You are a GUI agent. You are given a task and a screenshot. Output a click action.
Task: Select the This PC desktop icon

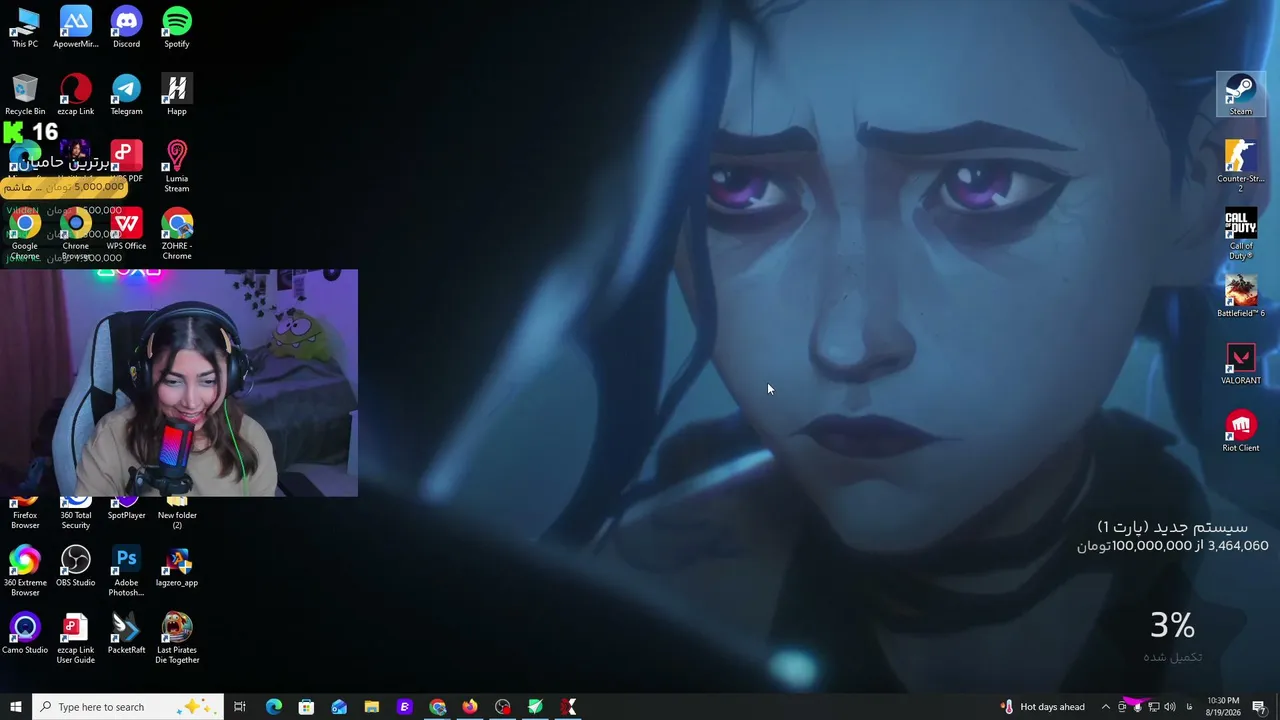pyautogui.click(x=25, y=27)
